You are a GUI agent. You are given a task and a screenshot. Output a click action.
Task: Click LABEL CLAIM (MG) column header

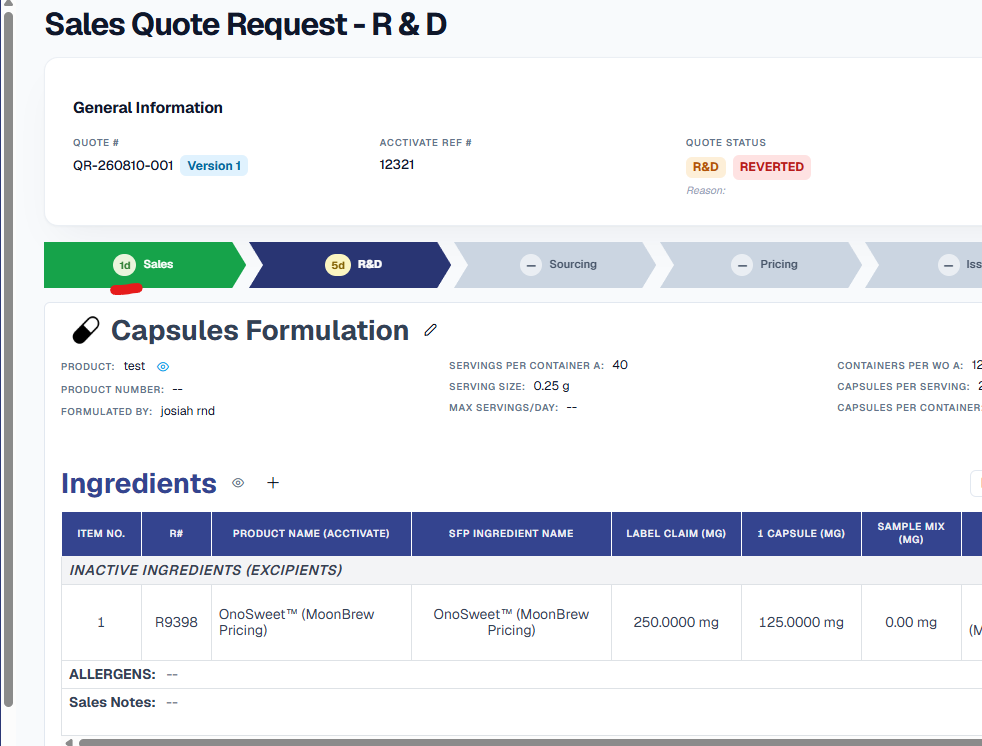click(x=676, y=534)
